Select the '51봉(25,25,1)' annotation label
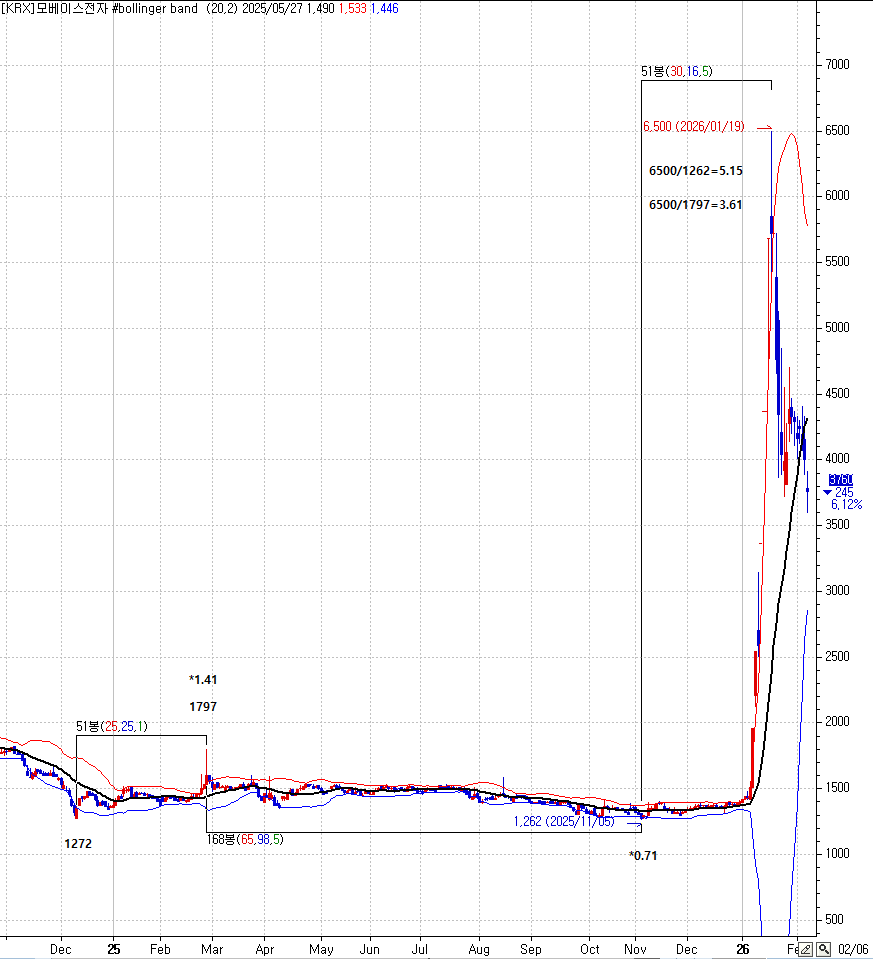The image size is (873, 959). click(x=111, y=726)
